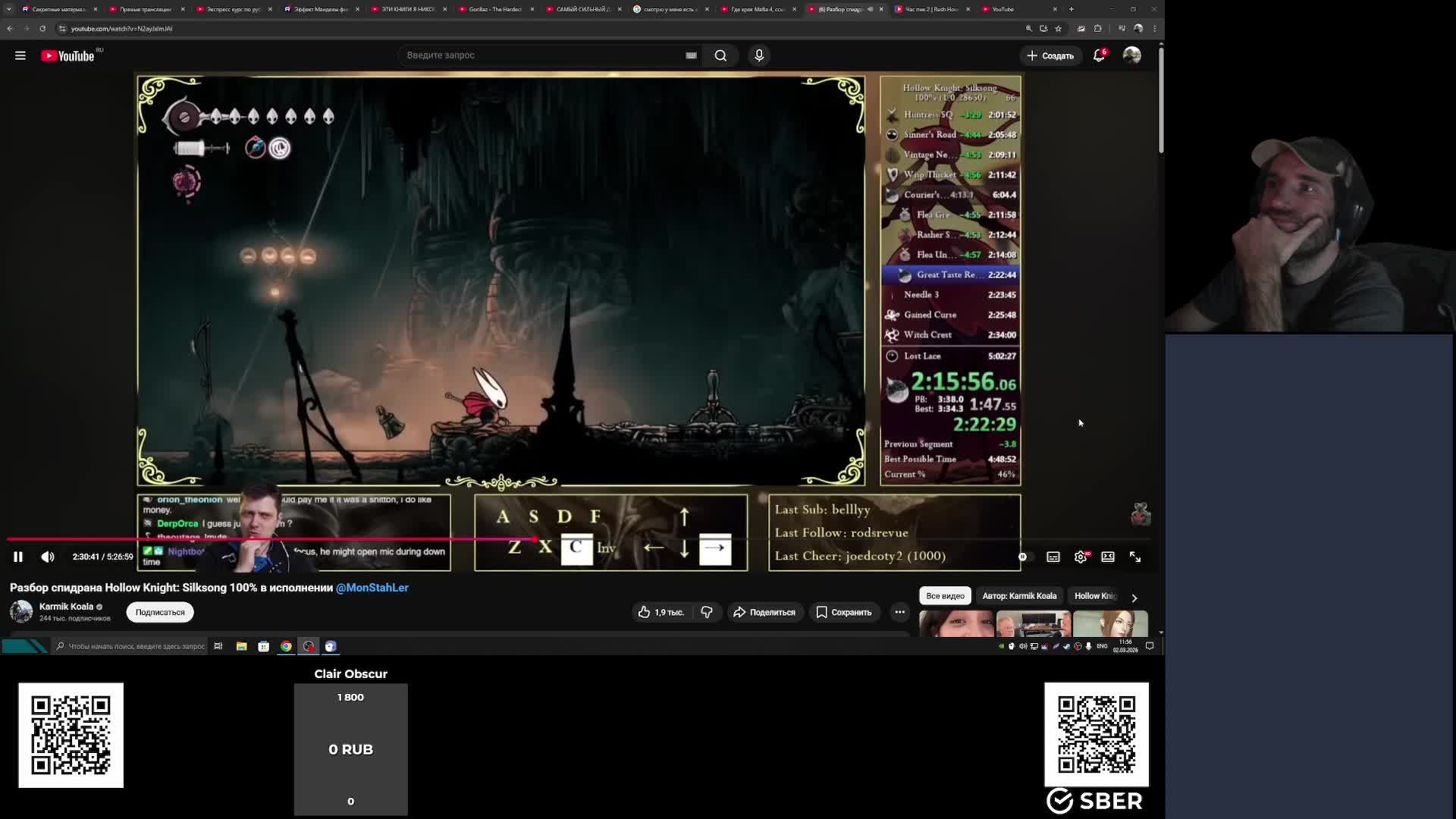Enter fullscreen mode on the video
This screenshot has width=1456, height=819.
[x=1135, y=557]
